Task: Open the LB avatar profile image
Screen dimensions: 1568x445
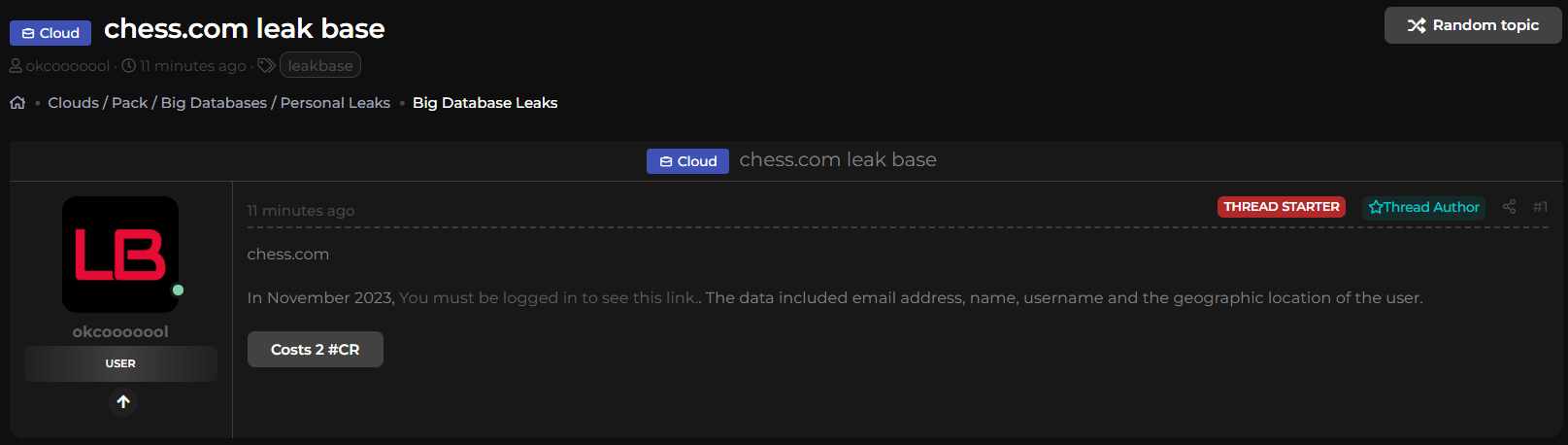Action: click(120, 255)
